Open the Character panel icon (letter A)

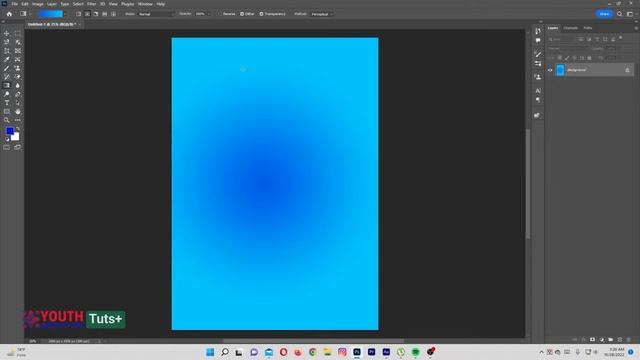[538, 91]
